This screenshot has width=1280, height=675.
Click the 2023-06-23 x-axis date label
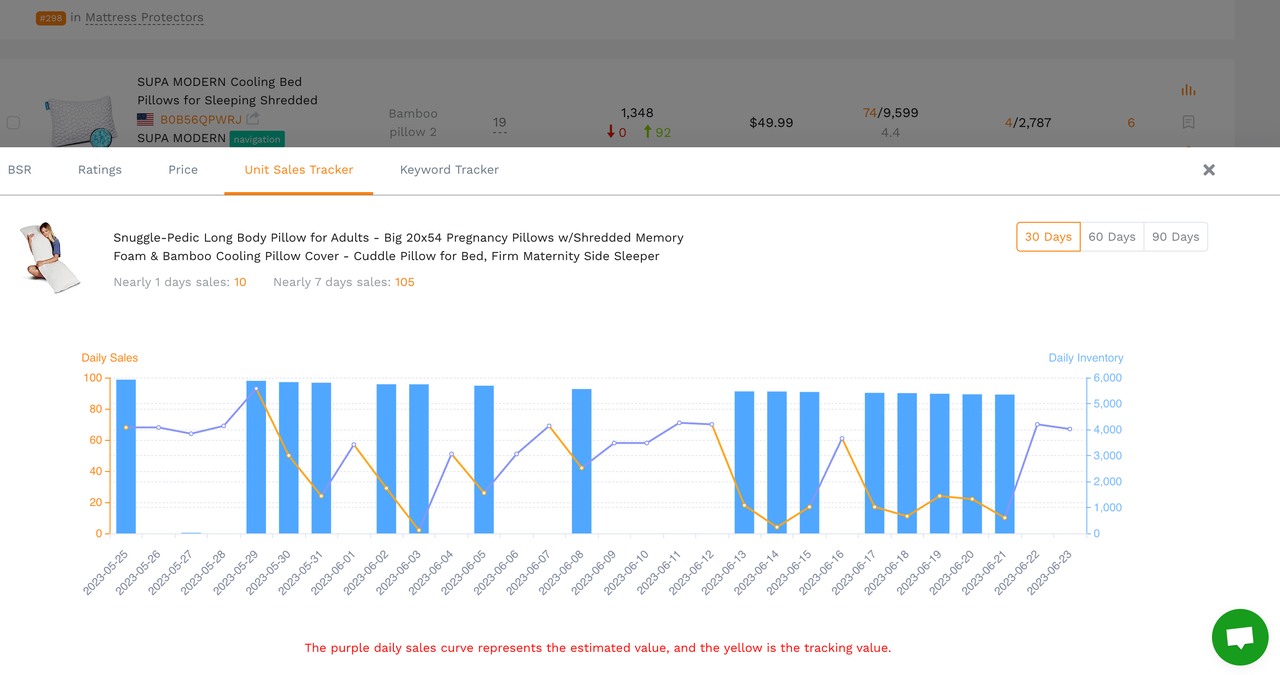point(1050,572)
